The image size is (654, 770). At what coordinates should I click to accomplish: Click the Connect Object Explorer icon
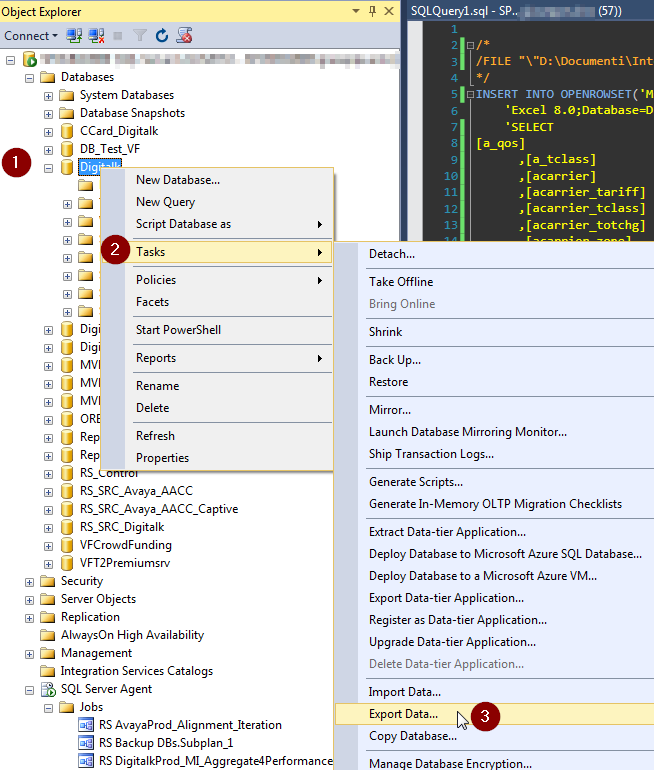coord(74,35)
